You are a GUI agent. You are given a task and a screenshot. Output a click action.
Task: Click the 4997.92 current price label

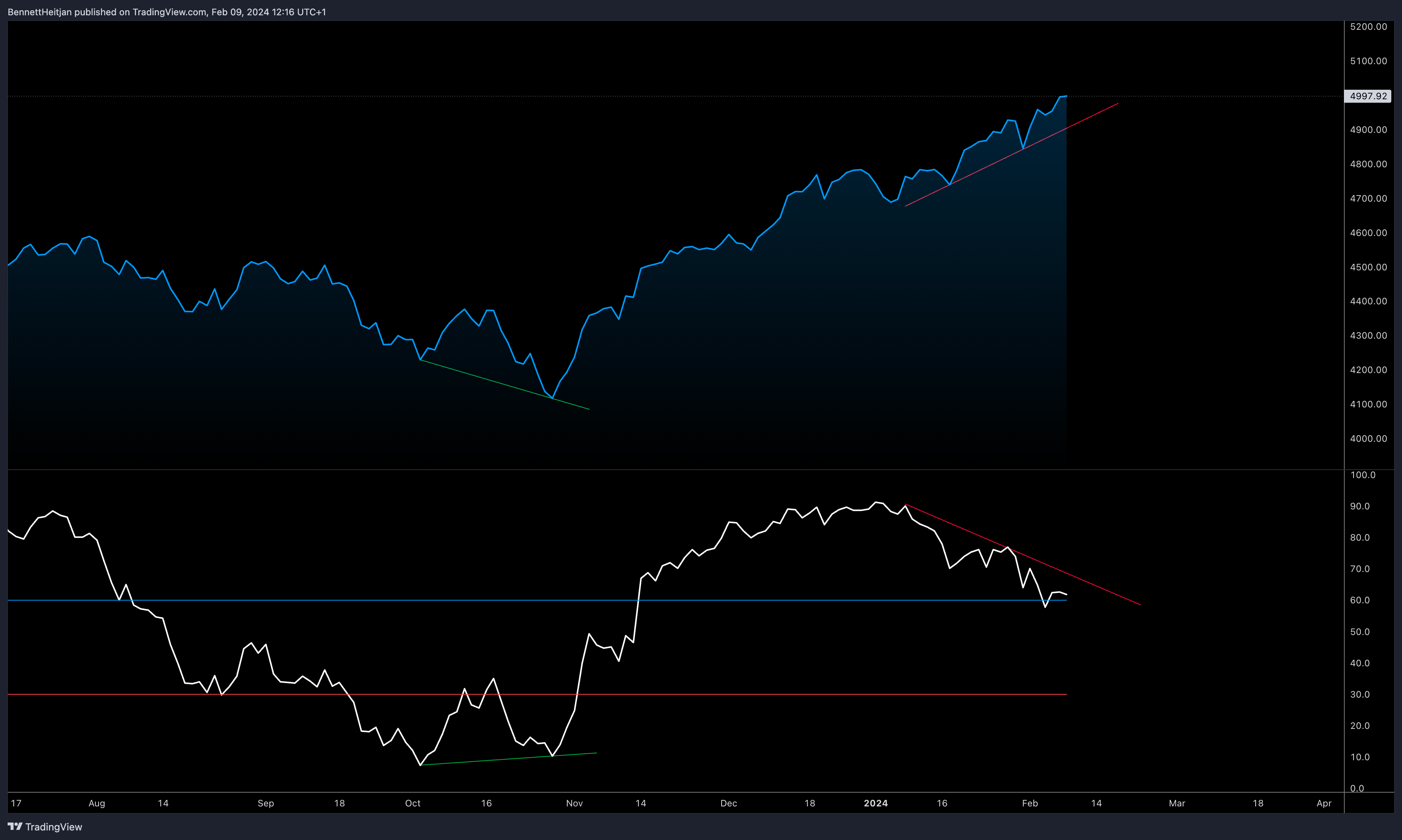pyautogui.click(x=1368, y=96)
